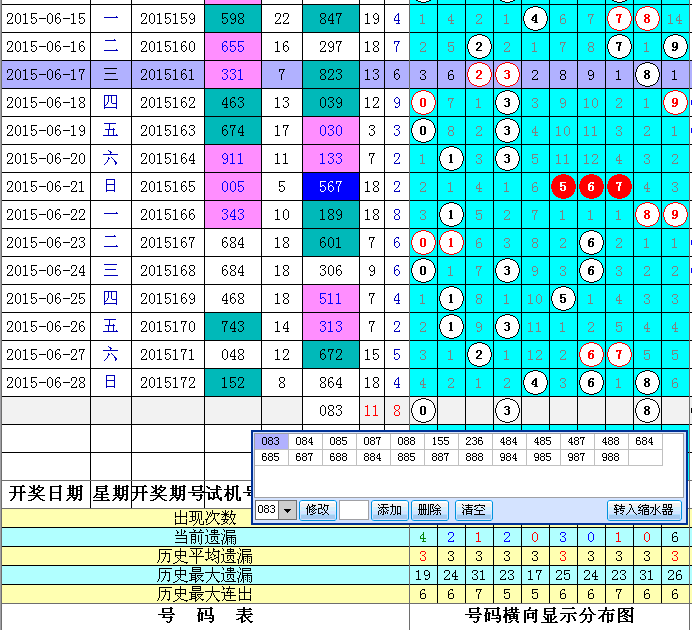
Task: Click the 星期 column header
Action: pyautogui.click(x=111, y=494)
